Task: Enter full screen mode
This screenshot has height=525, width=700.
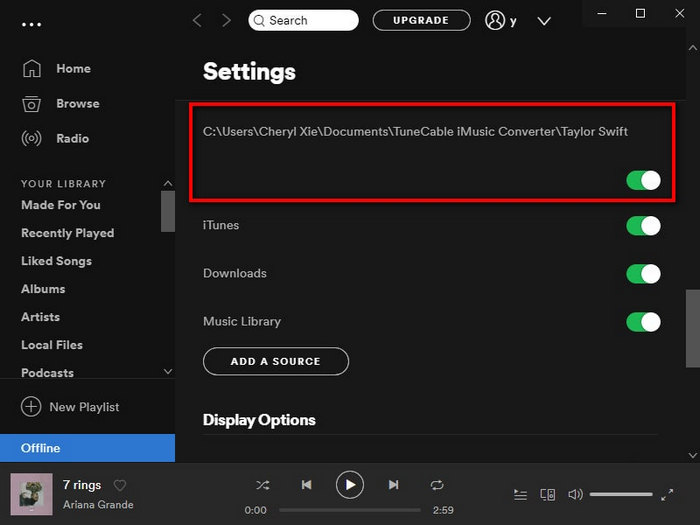Action: point(667,495)
